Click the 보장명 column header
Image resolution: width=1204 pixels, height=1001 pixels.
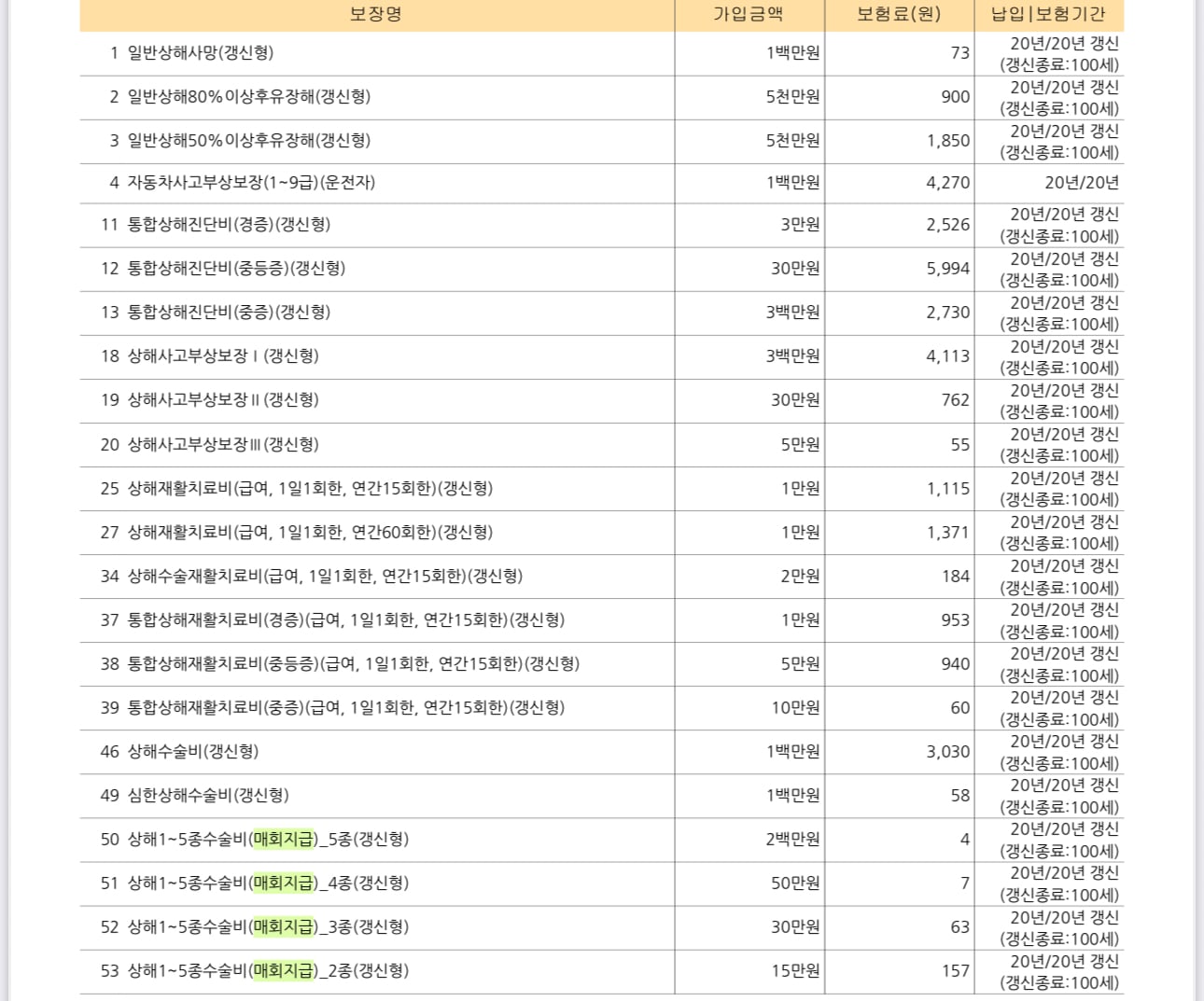click(377, 15)
